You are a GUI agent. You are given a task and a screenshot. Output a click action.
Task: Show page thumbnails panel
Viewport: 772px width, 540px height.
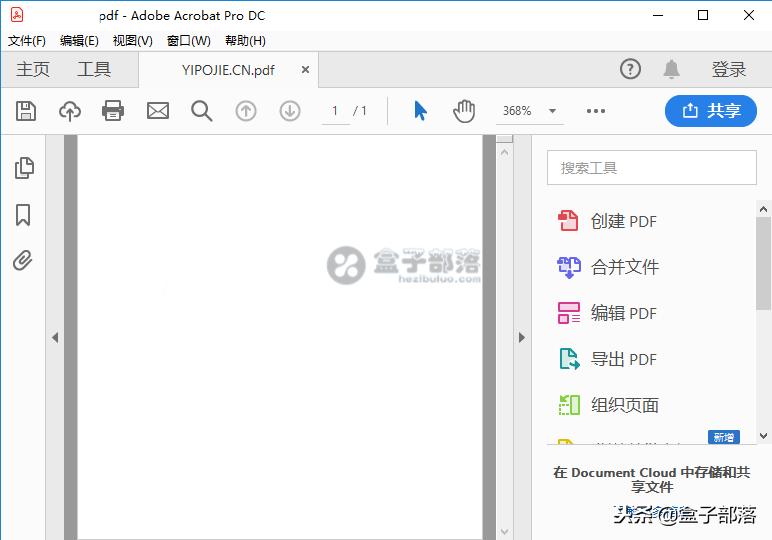[x=24, y=168]
